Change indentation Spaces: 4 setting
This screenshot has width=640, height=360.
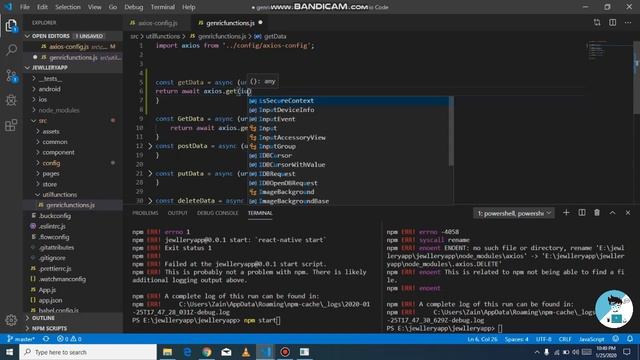point(516,339)
